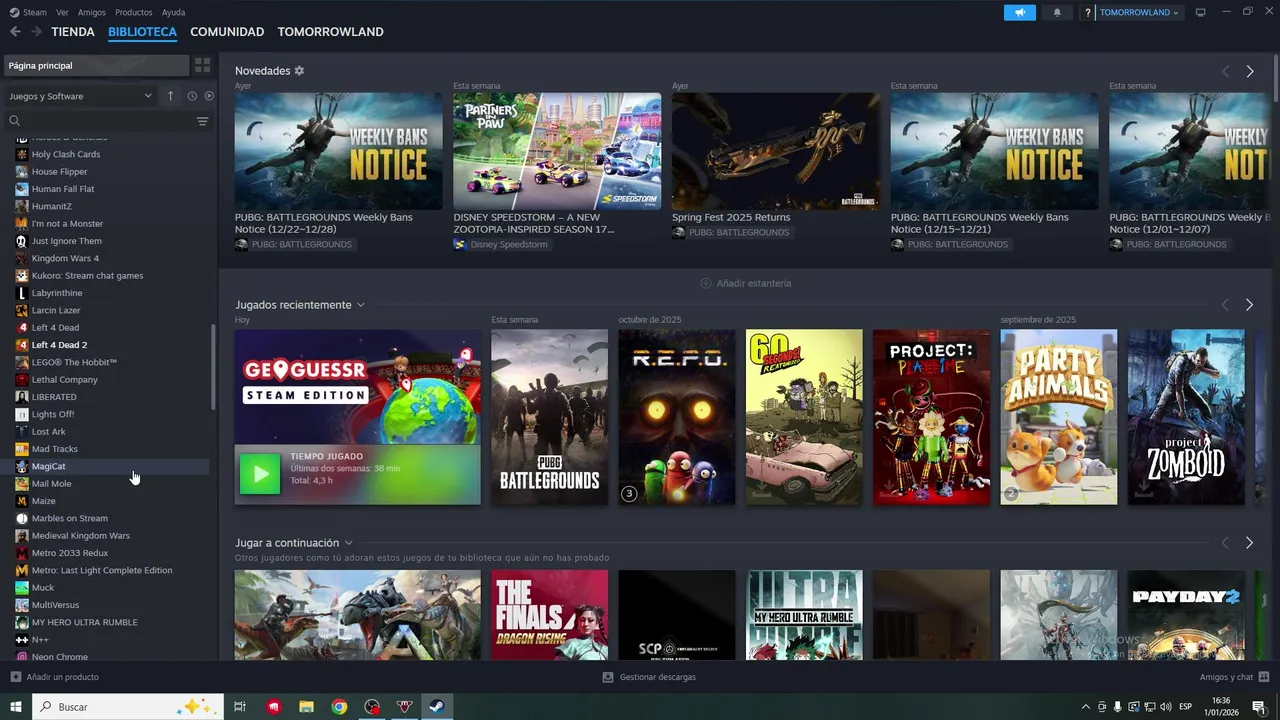This screenshot has width=1280, height=720.
Task: Show hidden system tray icons chevron
Action: point(1086,707)
